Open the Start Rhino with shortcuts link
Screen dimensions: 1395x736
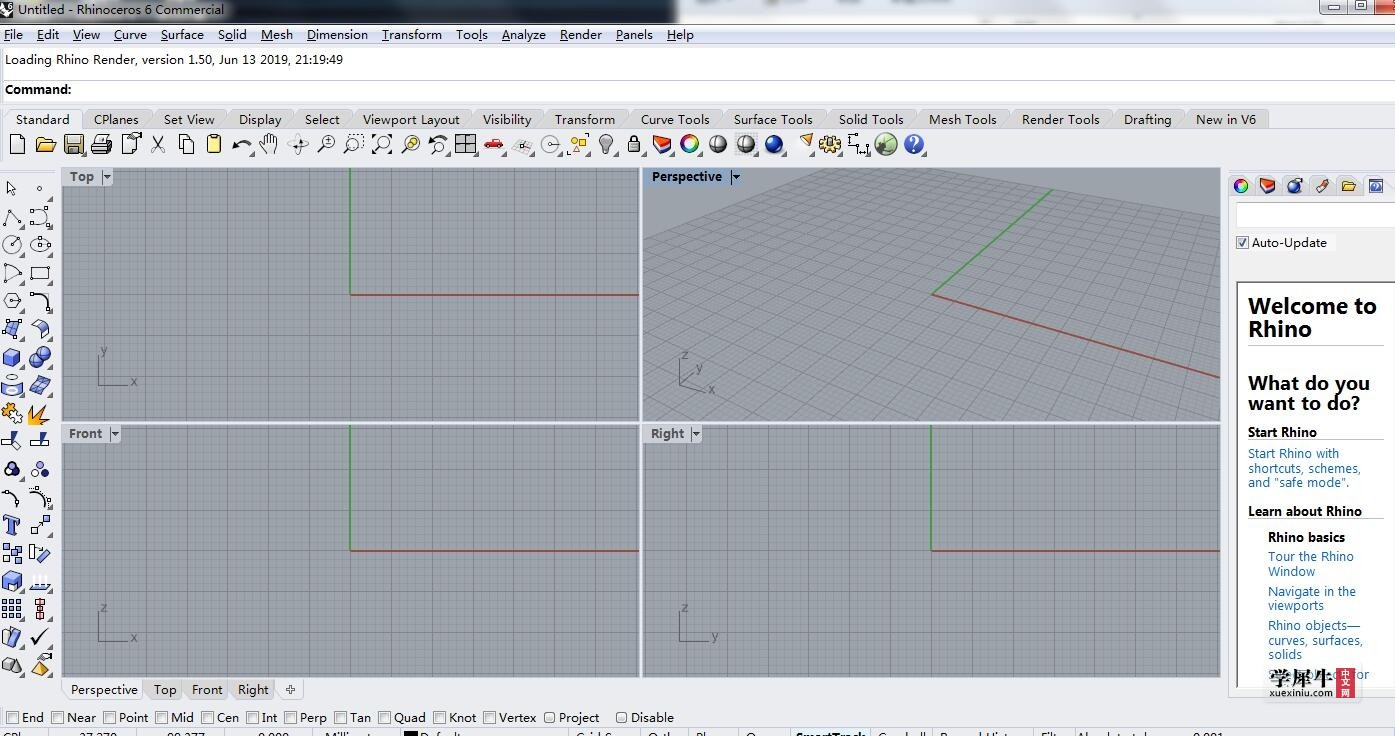[1304, 468]
